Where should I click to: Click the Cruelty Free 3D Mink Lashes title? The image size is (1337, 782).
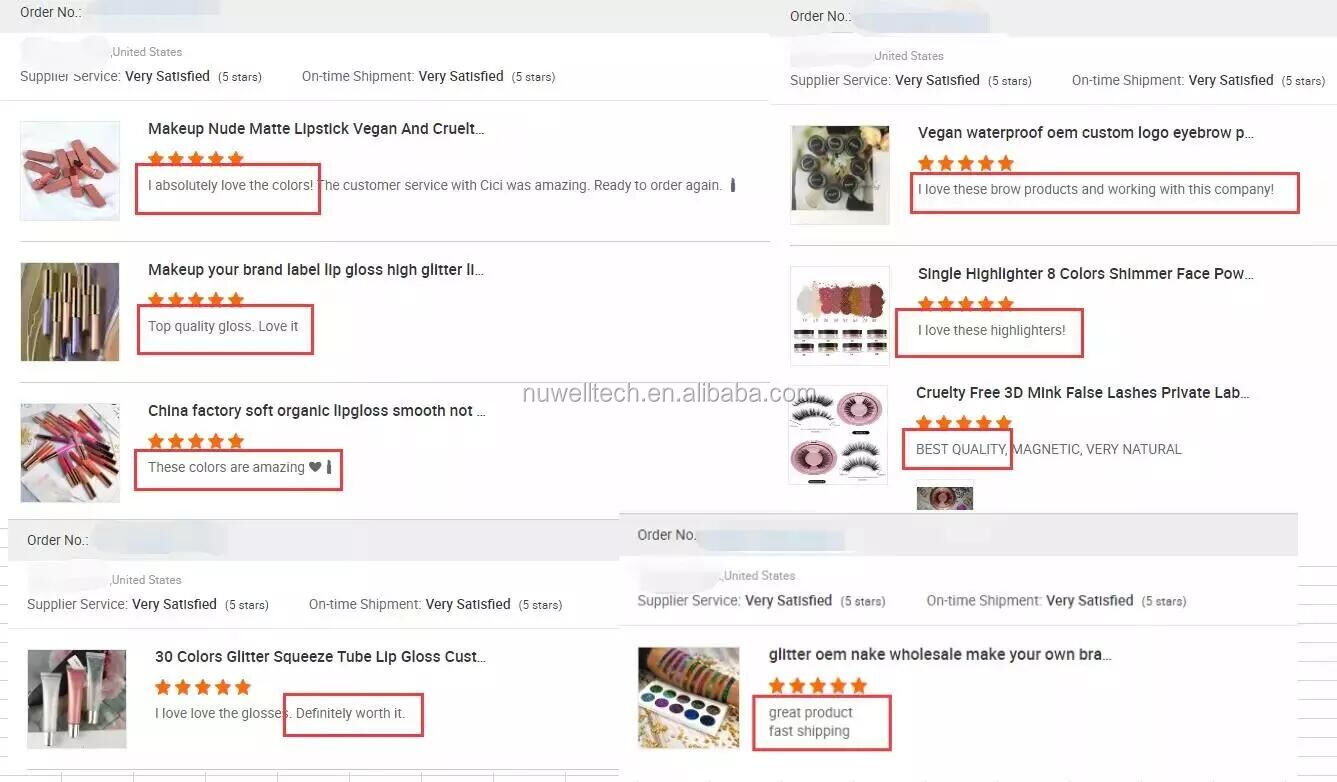(x=1083, y=393)
